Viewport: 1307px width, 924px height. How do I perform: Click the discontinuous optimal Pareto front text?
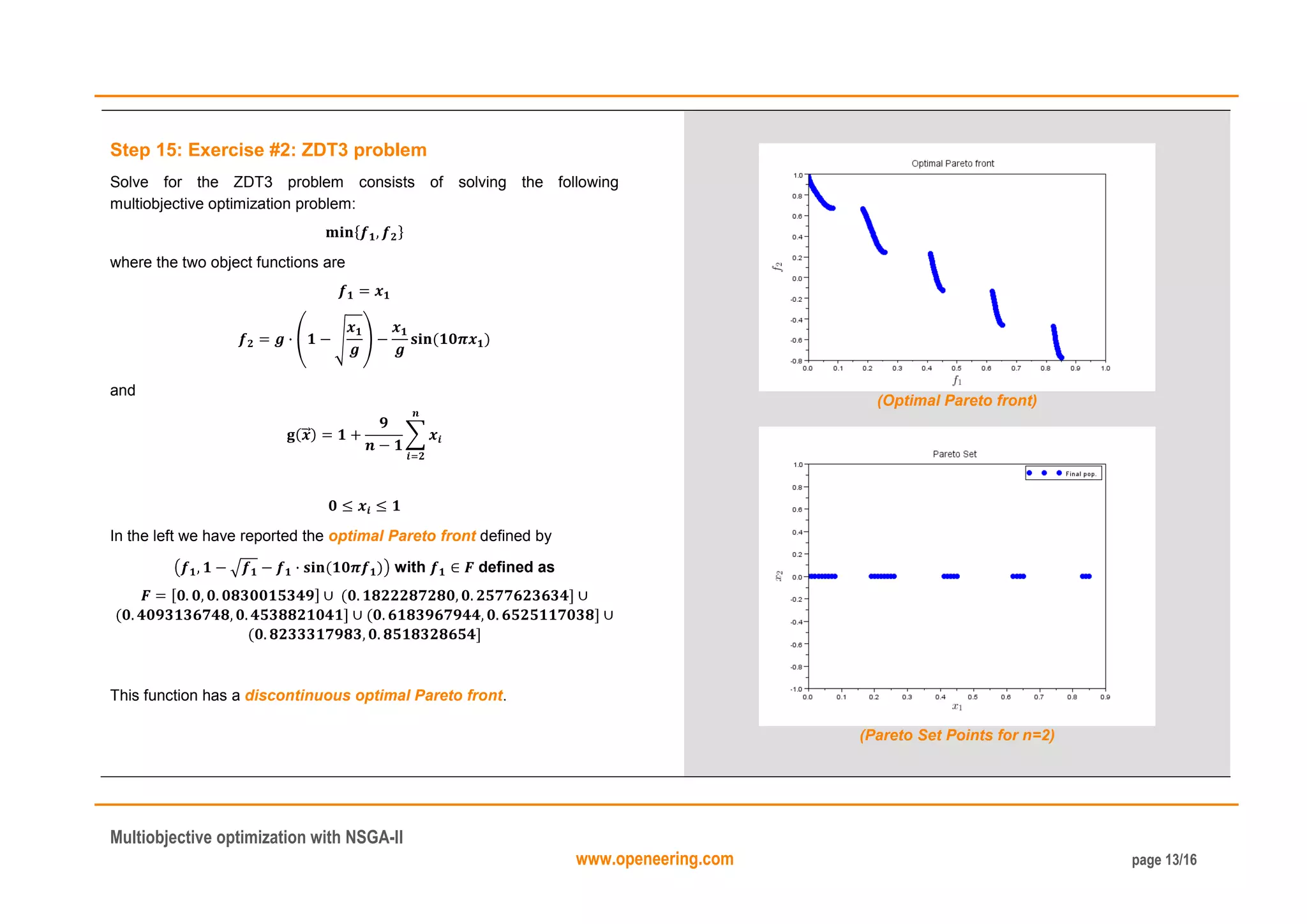click(374, 696)
